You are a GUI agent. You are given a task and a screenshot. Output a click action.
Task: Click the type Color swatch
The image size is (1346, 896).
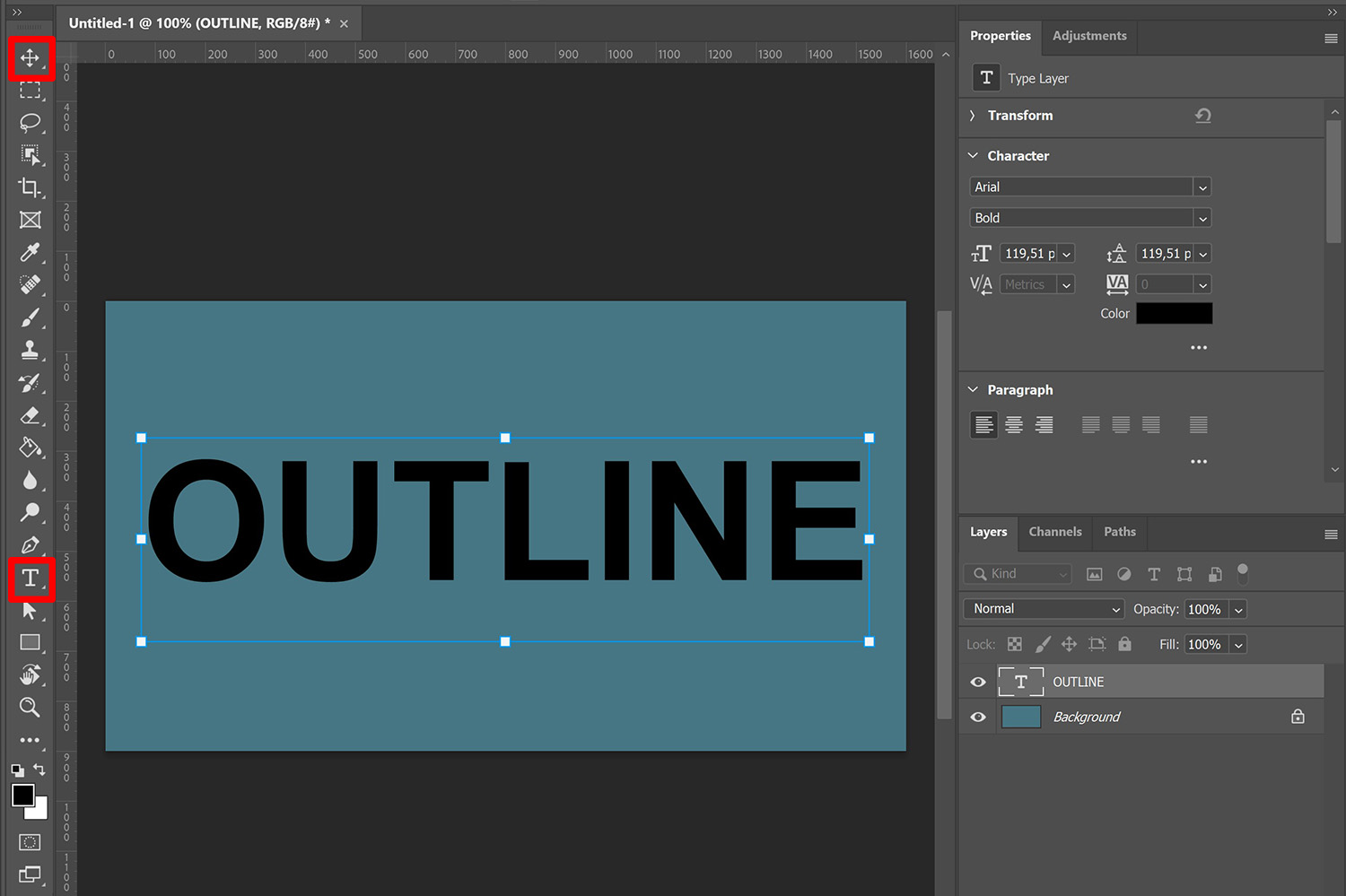point(1174,313)
